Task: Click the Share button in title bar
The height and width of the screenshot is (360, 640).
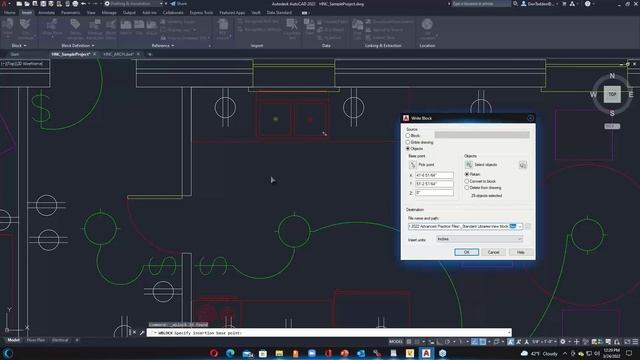Action: [178, 4]
